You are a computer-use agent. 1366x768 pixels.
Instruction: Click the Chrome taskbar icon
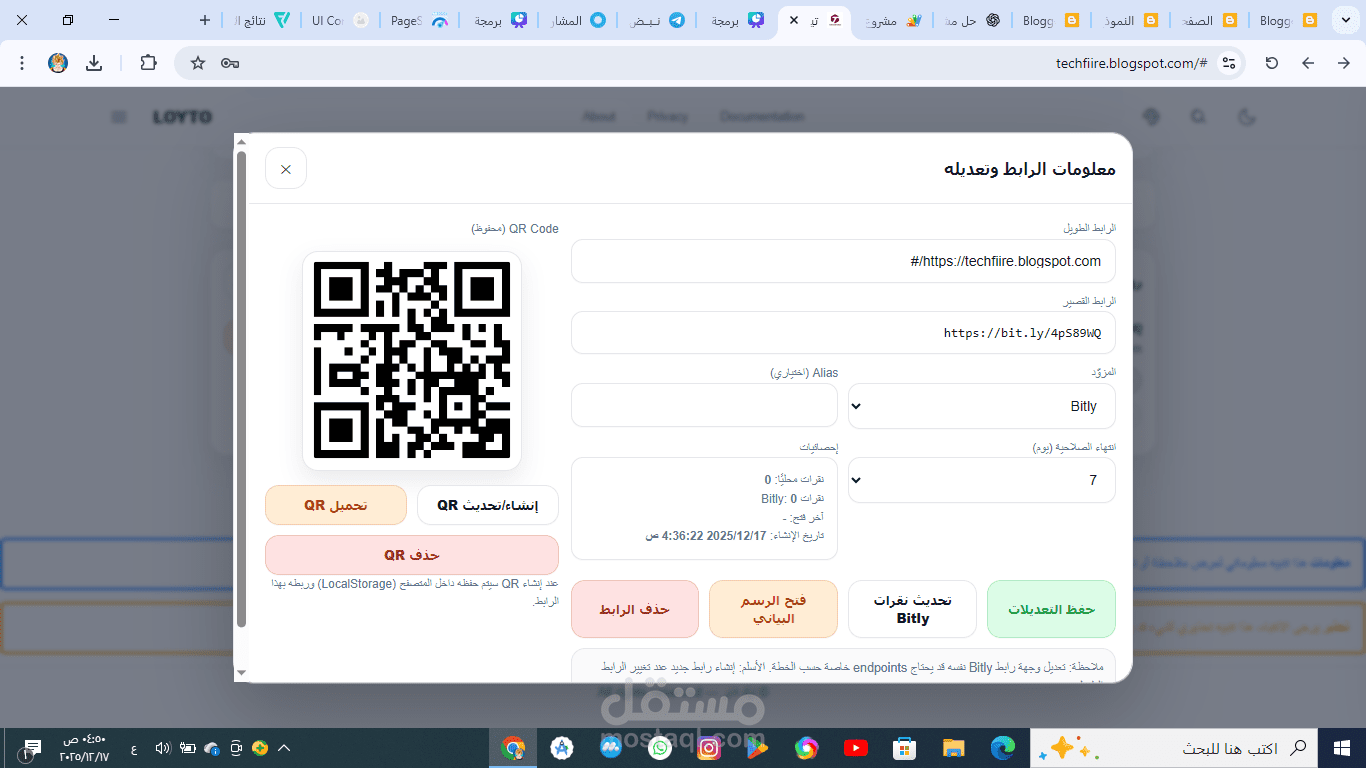pyautogui.click(x=513, y=748)
